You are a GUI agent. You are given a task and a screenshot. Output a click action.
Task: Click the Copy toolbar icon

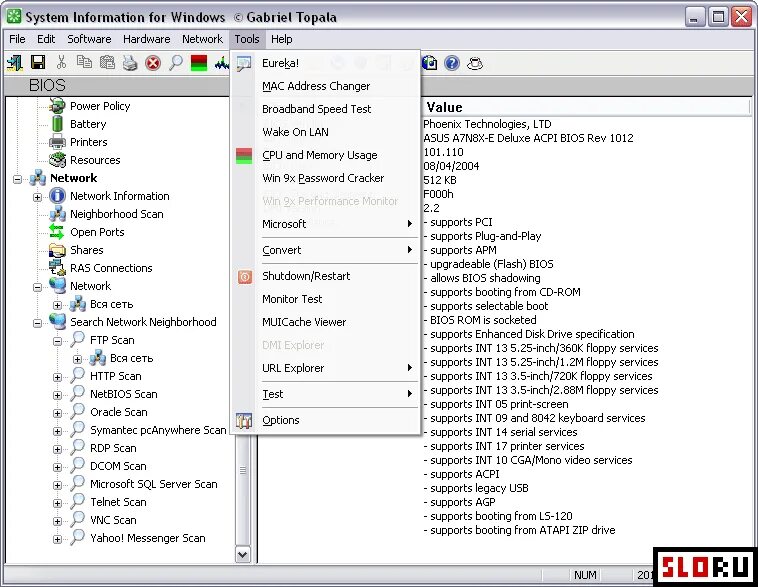pos(84,63)
